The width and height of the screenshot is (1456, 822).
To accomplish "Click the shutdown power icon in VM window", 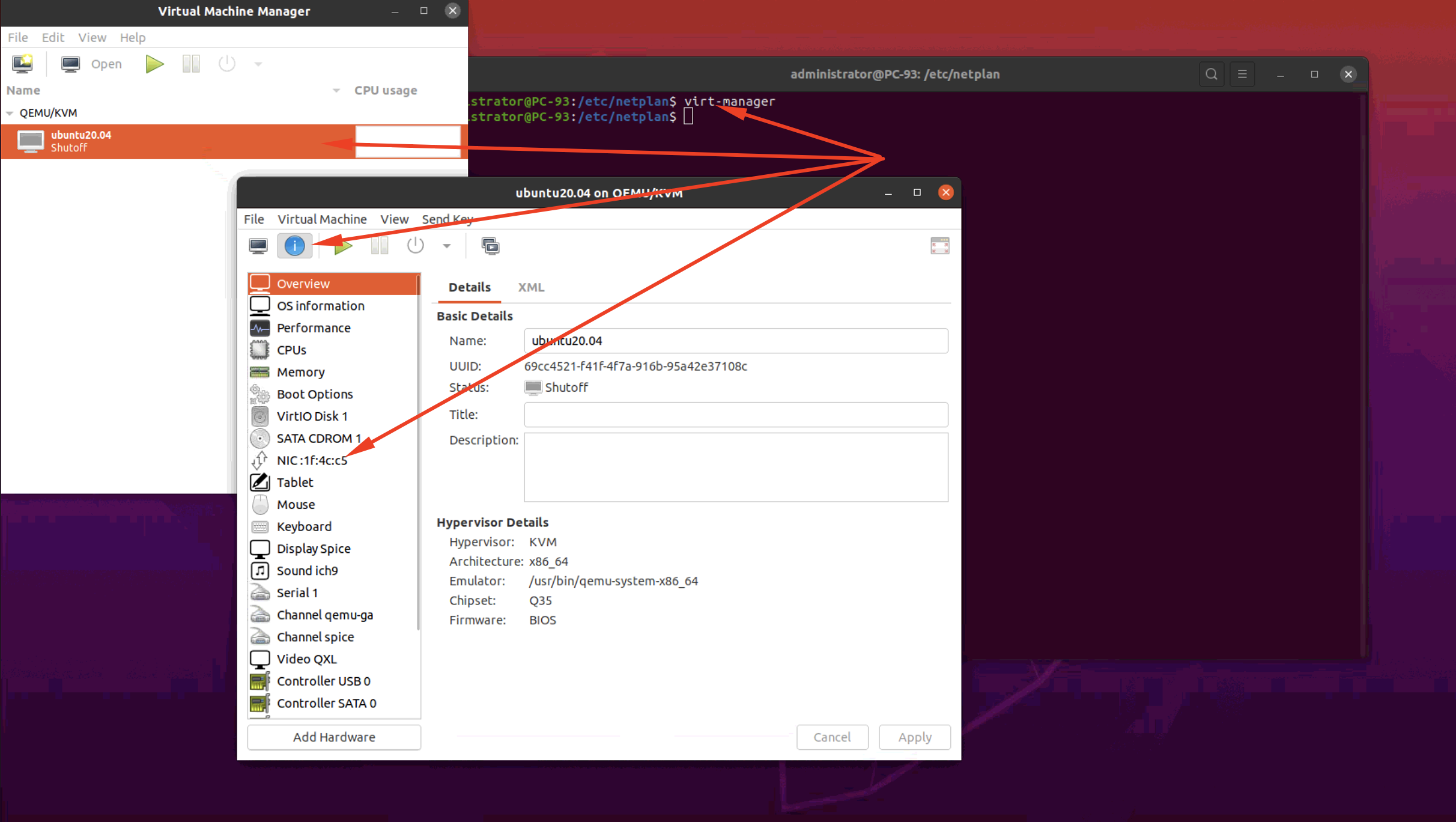I will (x=415, y=246).
